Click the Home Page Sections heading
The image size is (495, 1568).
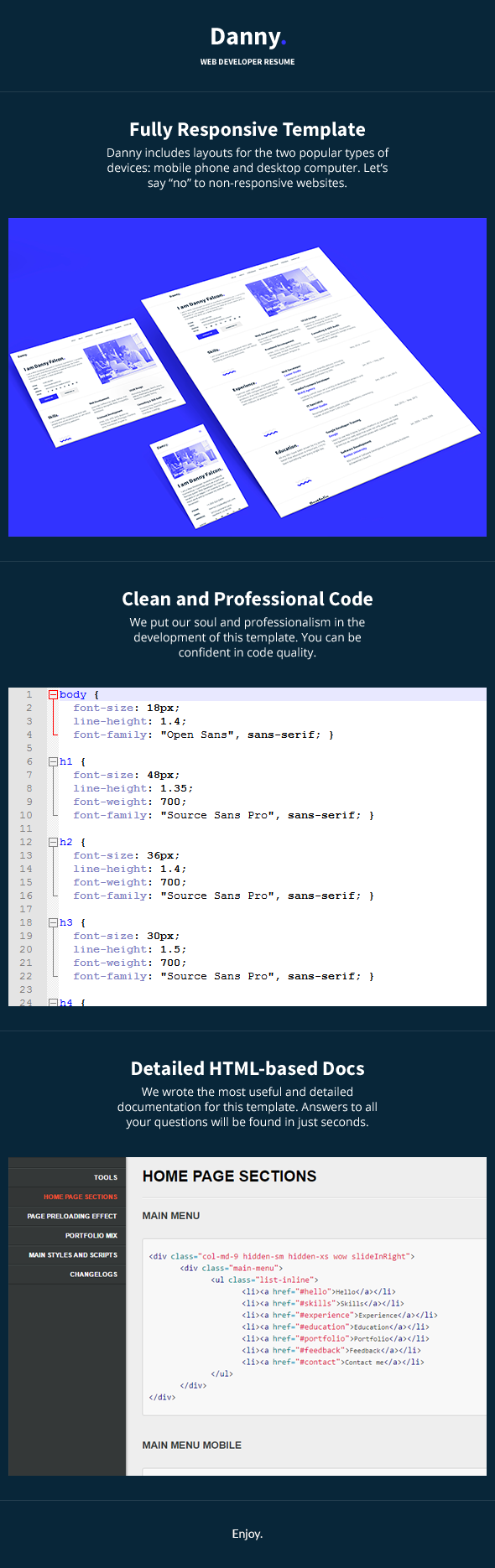coord(229,1176)
